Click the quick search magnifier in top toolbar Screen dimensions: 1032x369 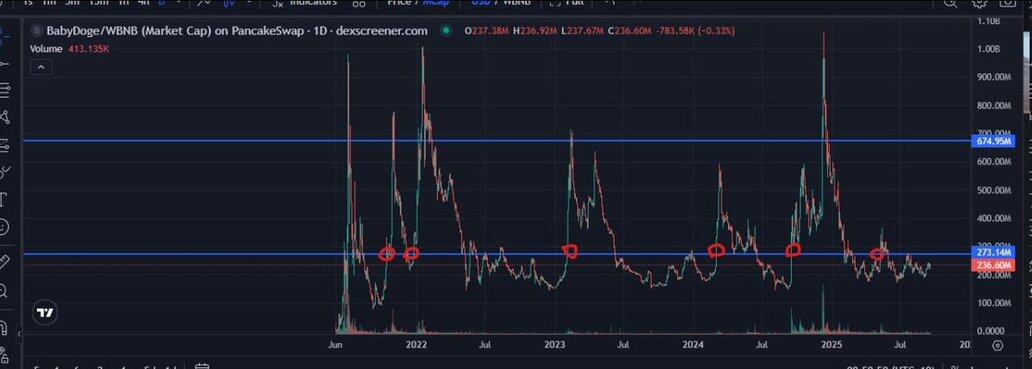click(950, 3)
